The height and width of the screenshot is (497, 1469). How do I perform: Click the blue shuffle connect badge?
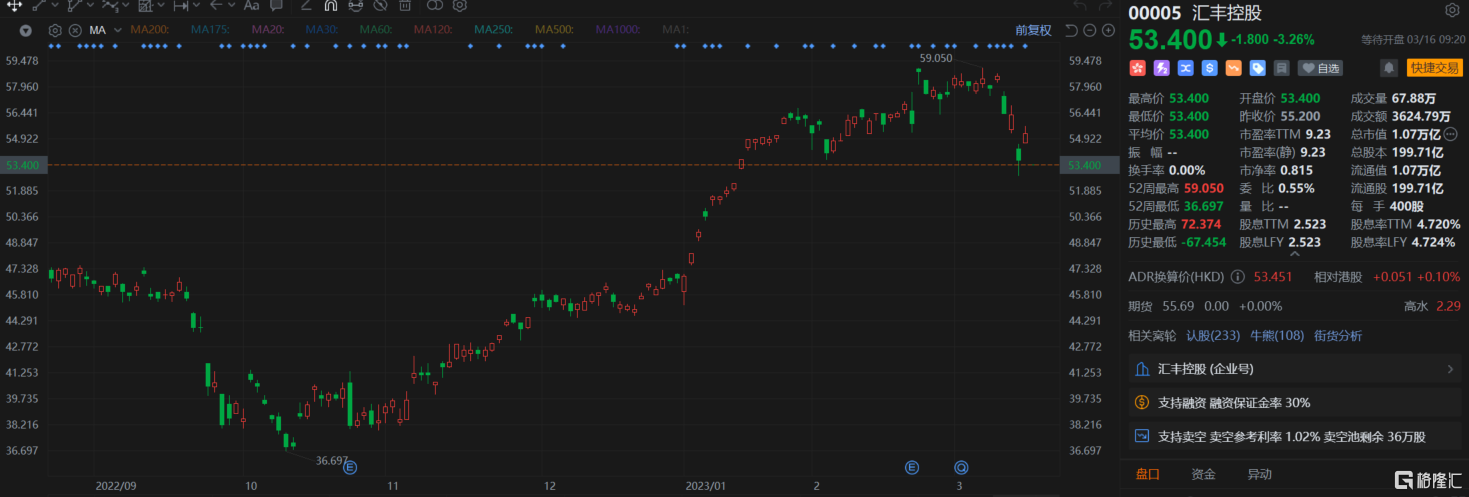coord(1186,68)
